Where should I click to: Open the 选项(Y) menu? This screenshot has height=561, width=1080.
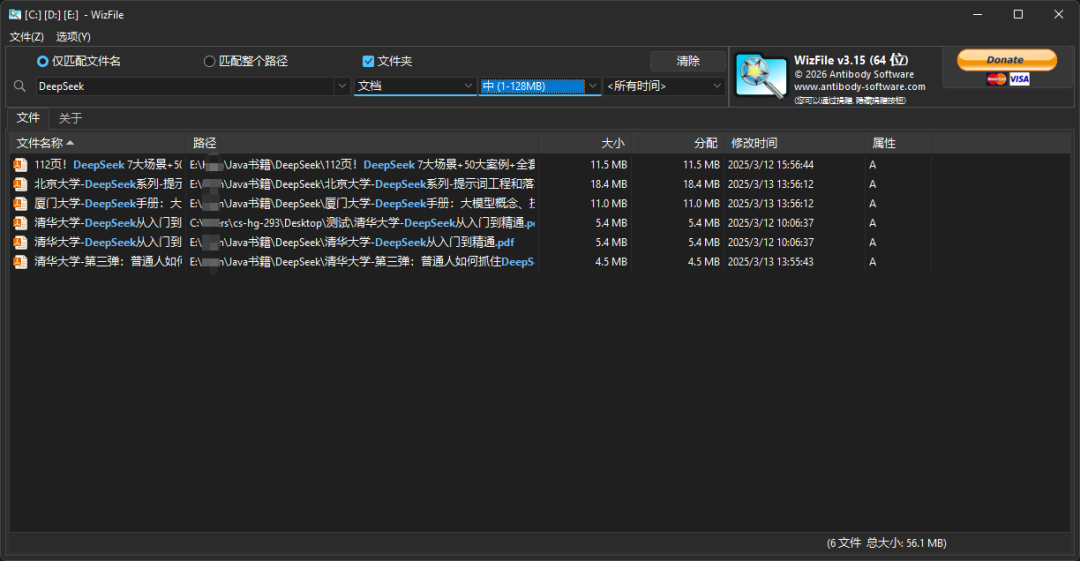(x=73, y=37)
